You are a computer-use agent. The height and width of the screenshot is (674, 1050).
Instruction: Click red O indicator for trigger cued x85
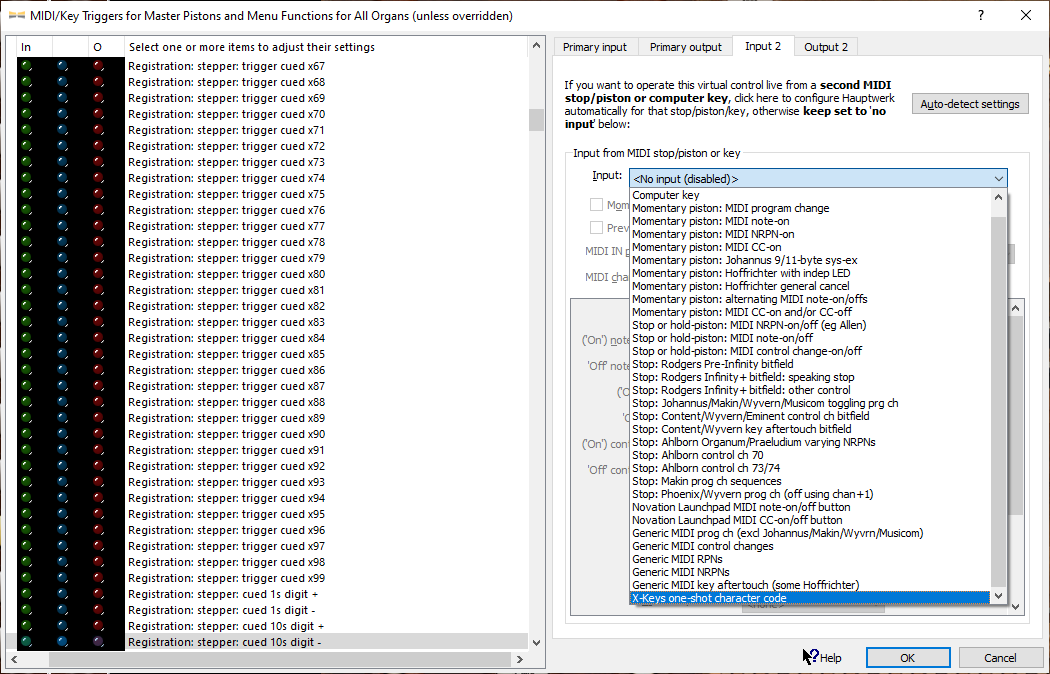[x=98, y=354]
